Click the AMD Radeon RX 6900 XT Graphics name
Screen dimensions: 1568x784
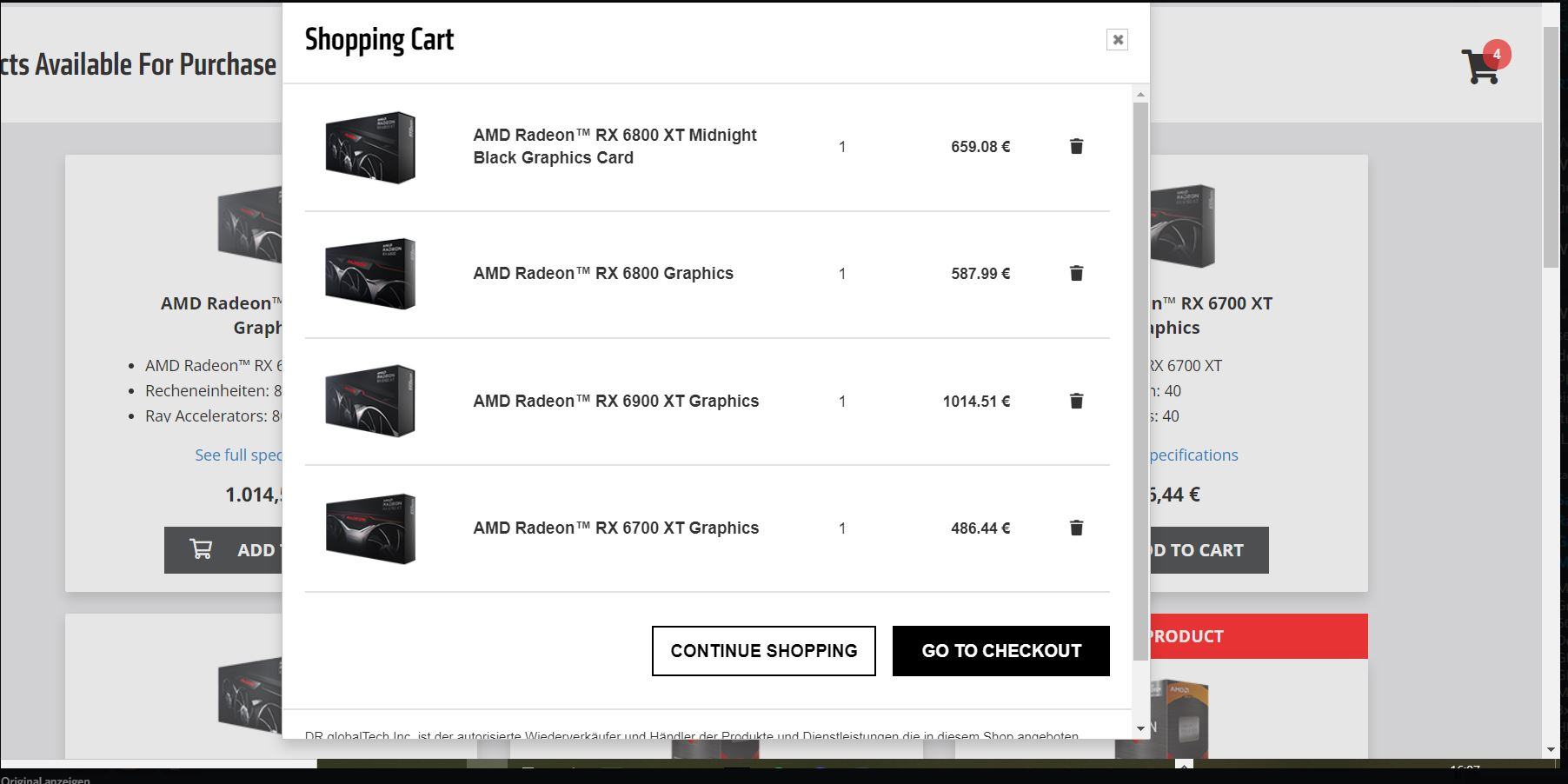(615, 401)
